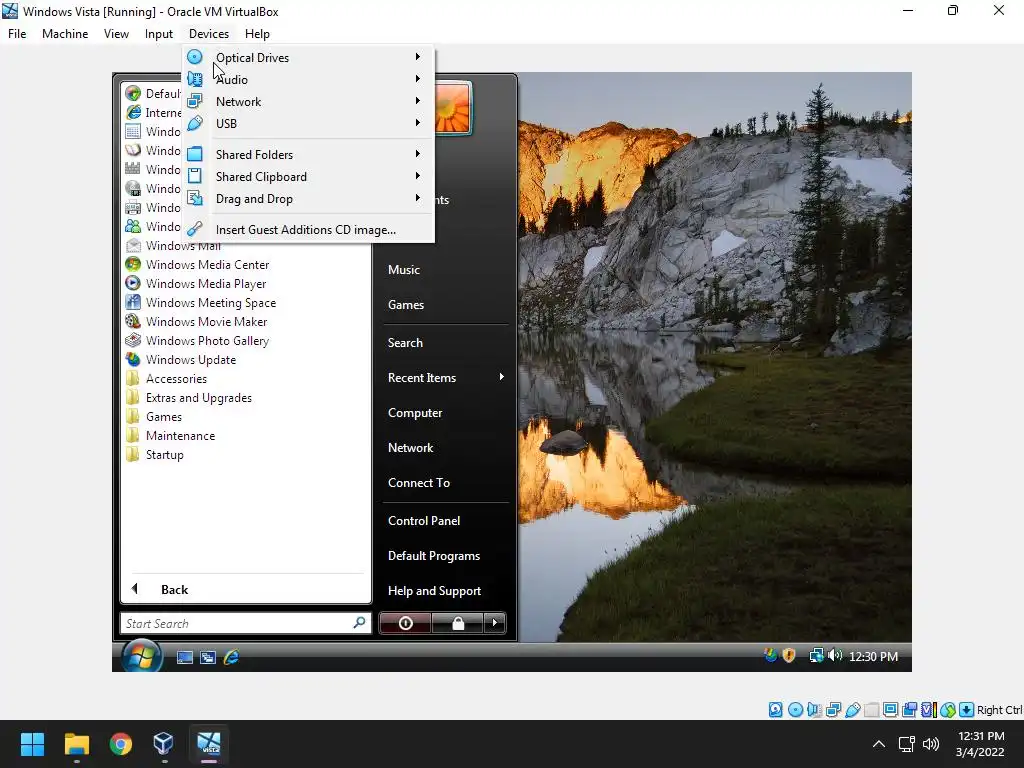The width and height of the screenshot is (1024, 768).
Task: Open Help and Support in Start menu
Action: (x=434, y=590)
